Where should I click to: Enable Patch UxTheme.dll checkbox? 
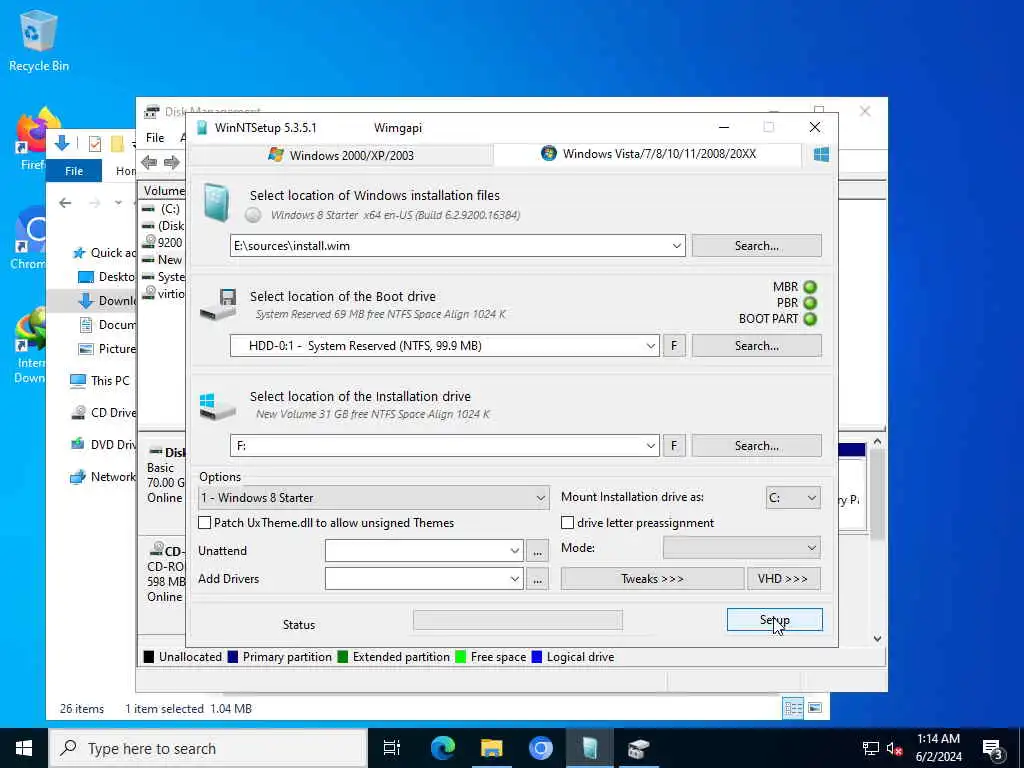click(x=204, y=522)
